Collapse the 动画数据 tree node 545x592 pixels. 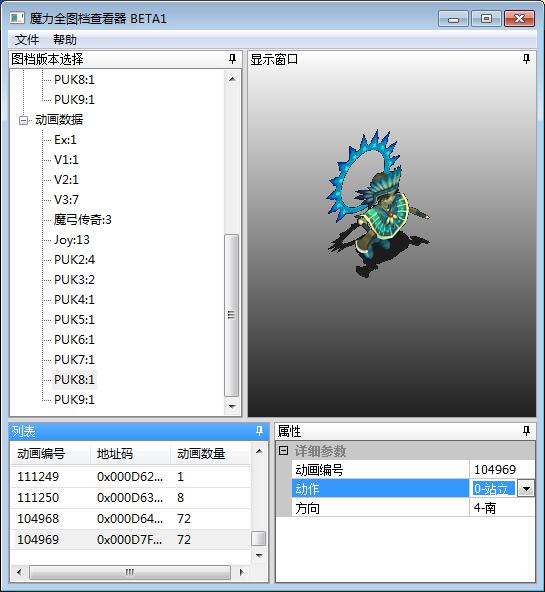click(x=23, y=120)
